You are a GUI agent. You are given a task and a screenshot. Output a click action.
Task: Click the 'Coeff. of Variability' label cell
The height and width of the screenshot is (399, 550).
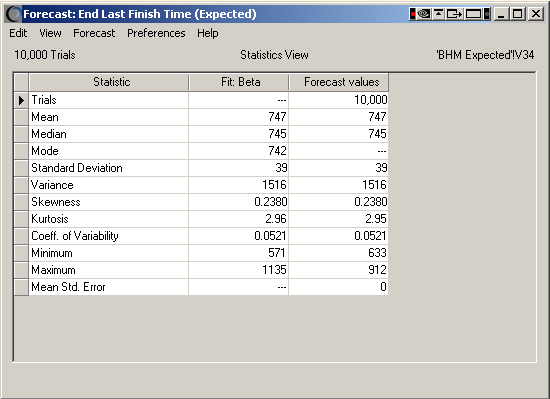(x=109, y=236)
